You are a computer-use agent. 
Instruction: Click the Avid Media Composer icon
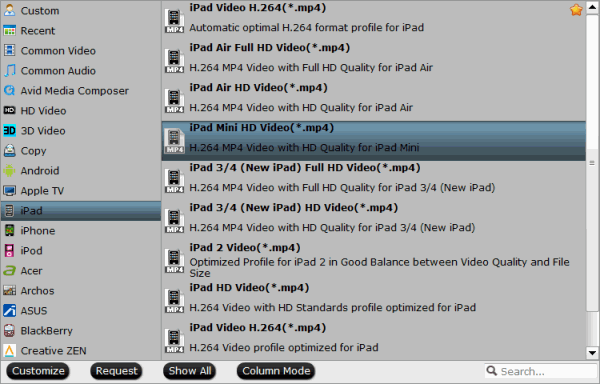point(9,91)
